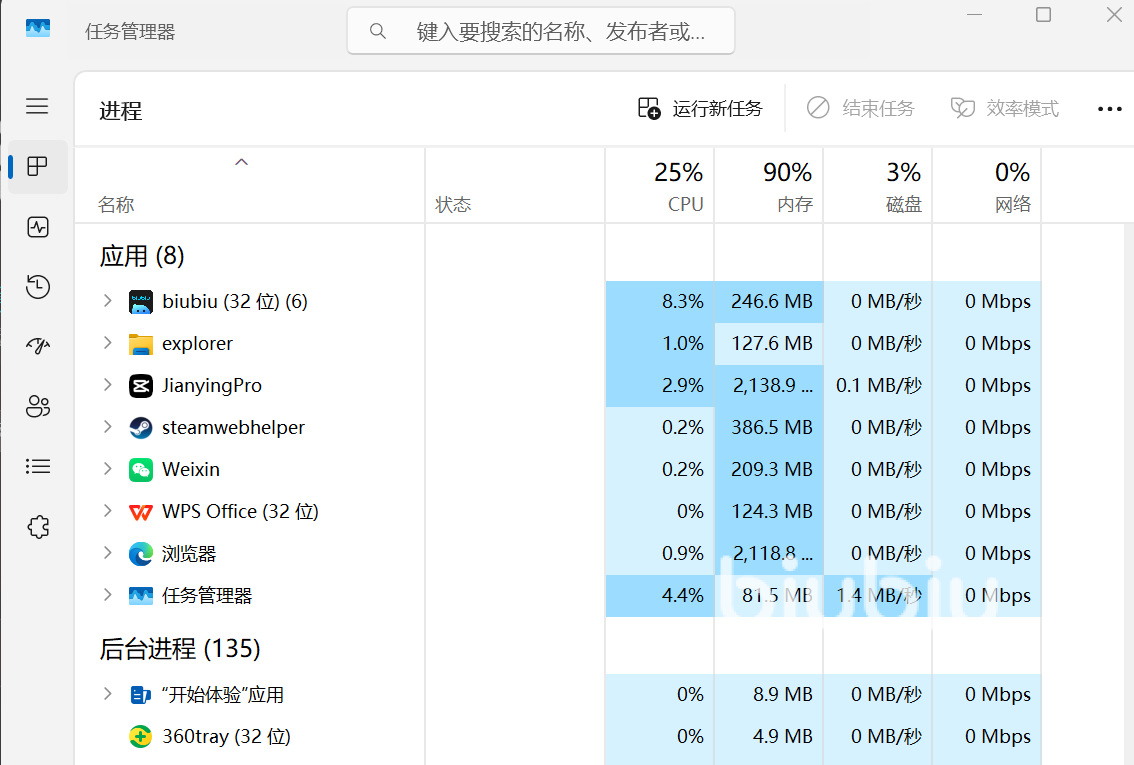Toggle 效率模式 for the selected process
This screenshot has width=1134, height=765.
(1005, 108)
